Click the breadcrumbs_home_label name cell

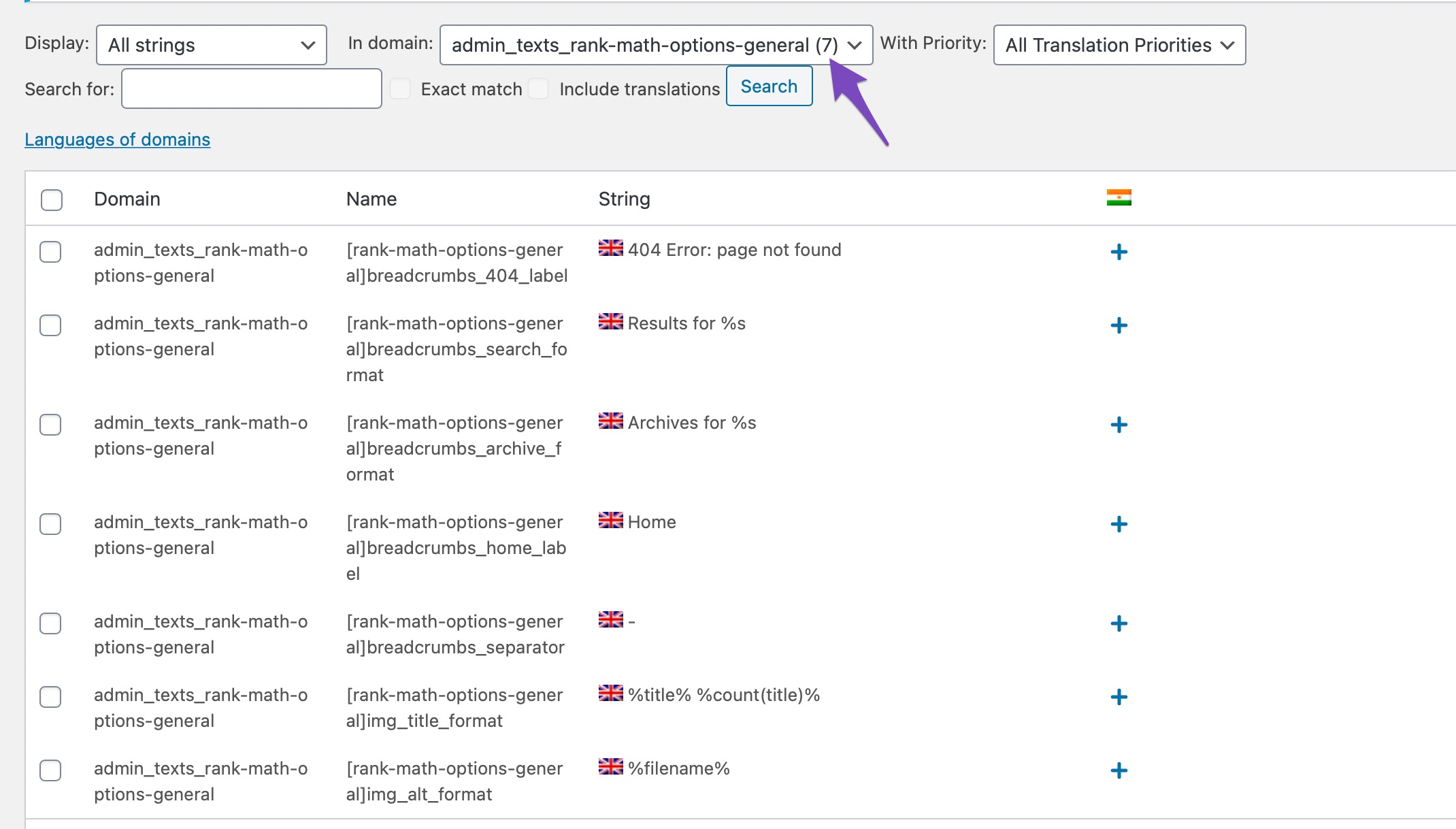456,548
